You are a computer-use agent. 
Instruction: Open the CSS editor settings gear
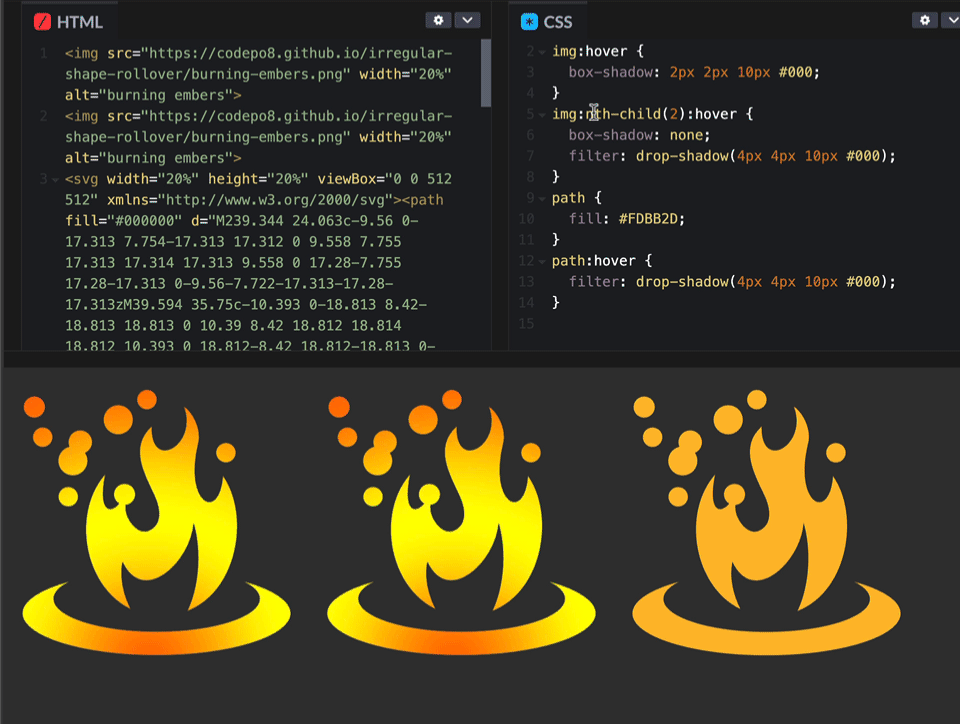926,19
